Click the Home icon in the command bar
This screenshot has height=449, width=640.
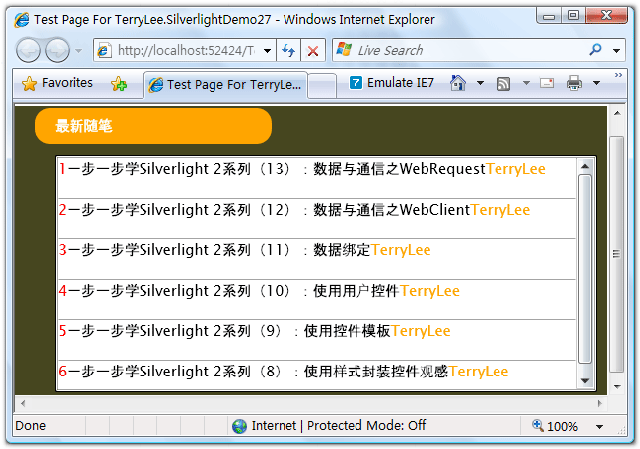(x=458, y=84)
